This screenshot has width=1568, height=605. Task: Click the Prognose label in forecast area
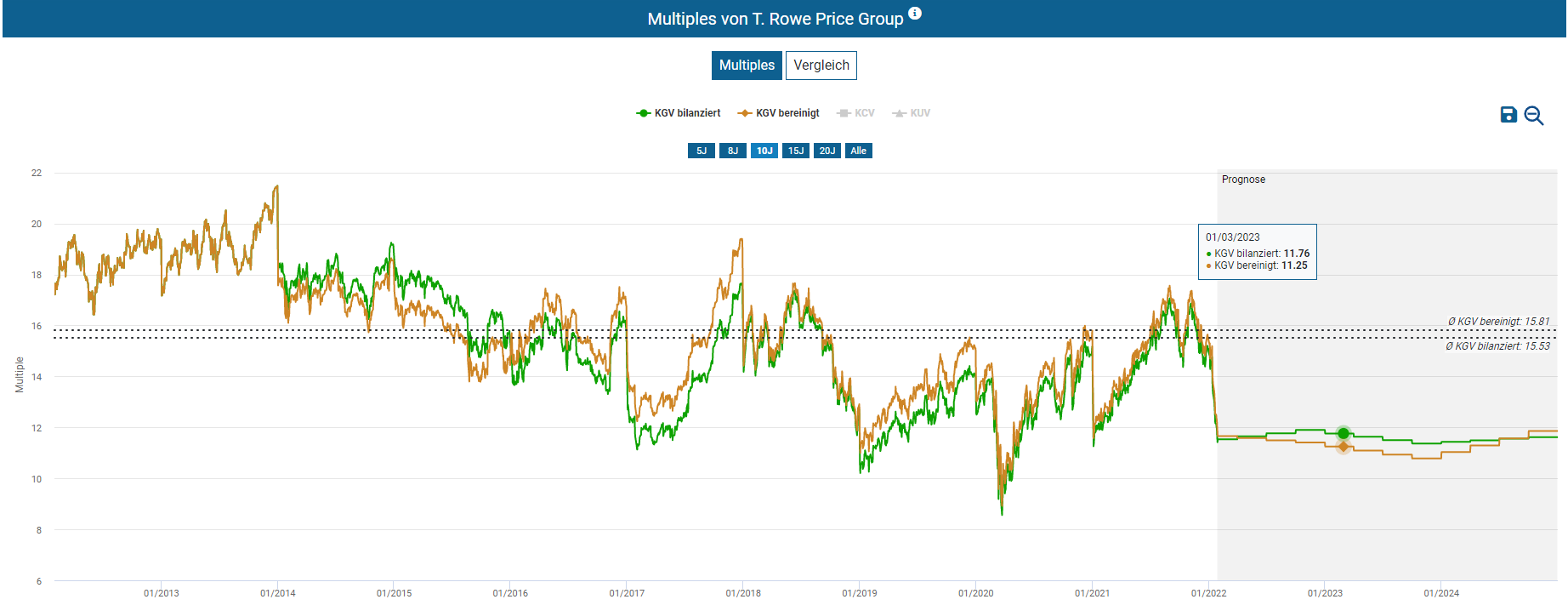(1243, 180)
